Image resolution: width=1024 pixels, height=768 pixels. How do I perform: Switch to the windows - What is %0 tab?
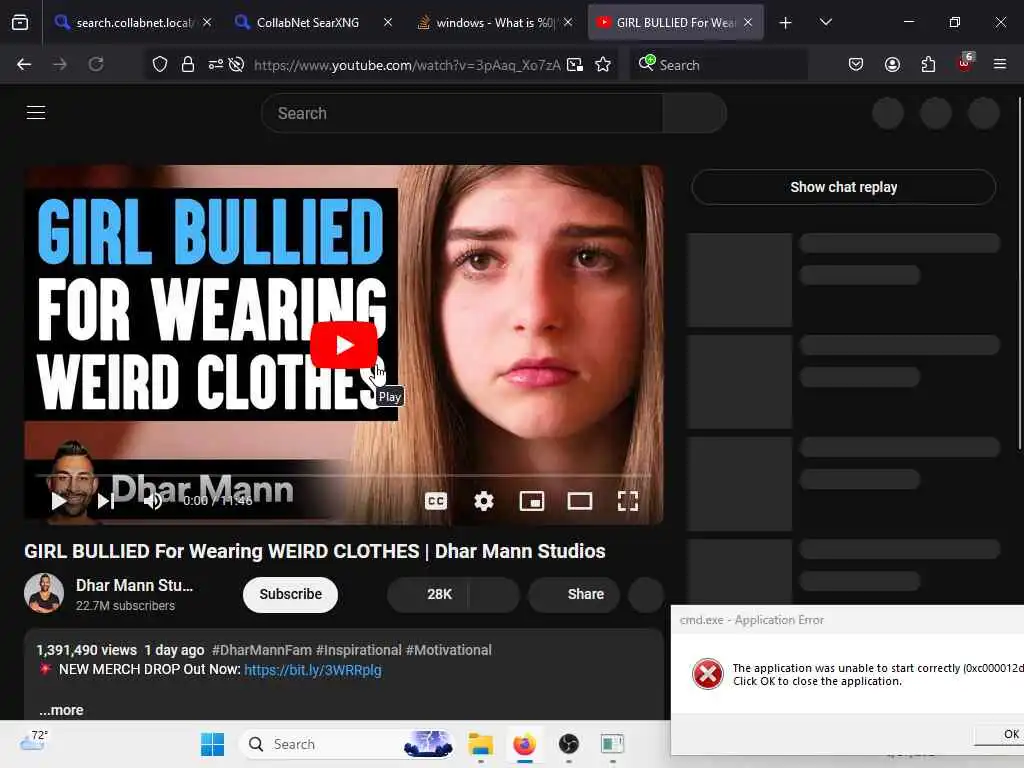494,22
